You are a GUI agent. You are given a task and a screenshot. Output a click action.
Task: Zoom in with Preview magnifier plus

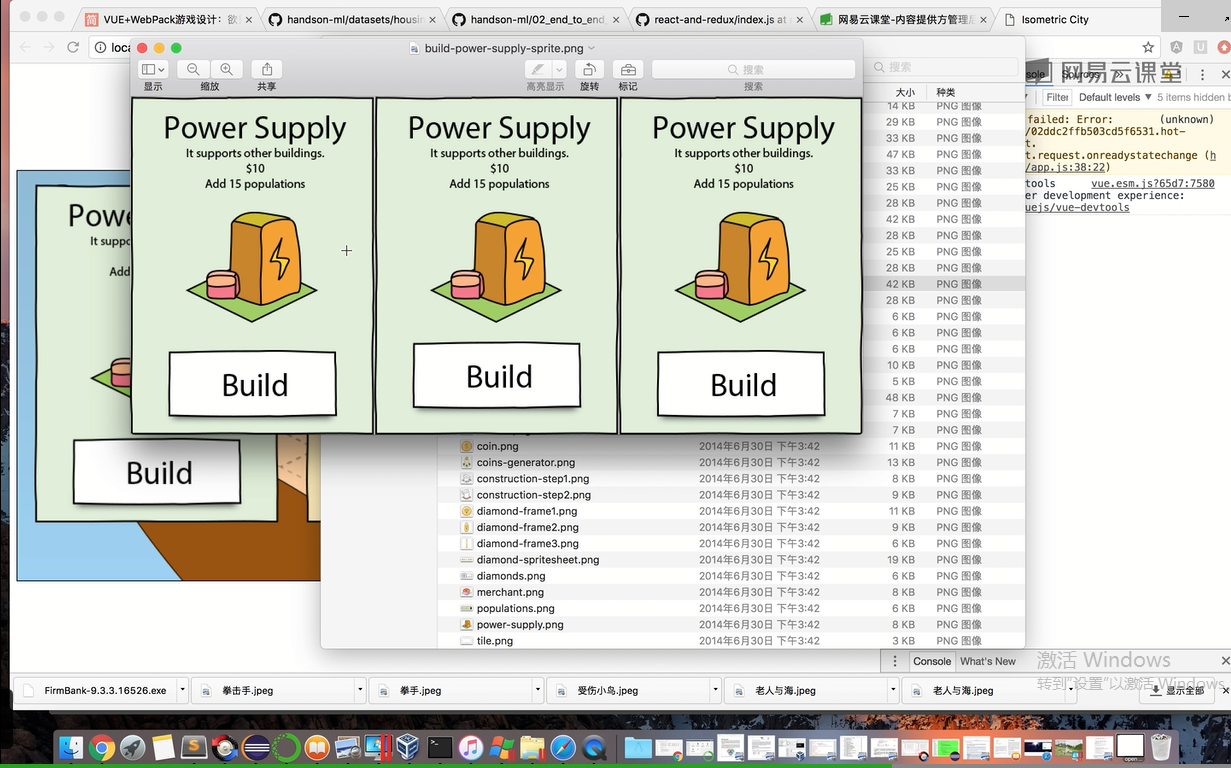point(227,69)
